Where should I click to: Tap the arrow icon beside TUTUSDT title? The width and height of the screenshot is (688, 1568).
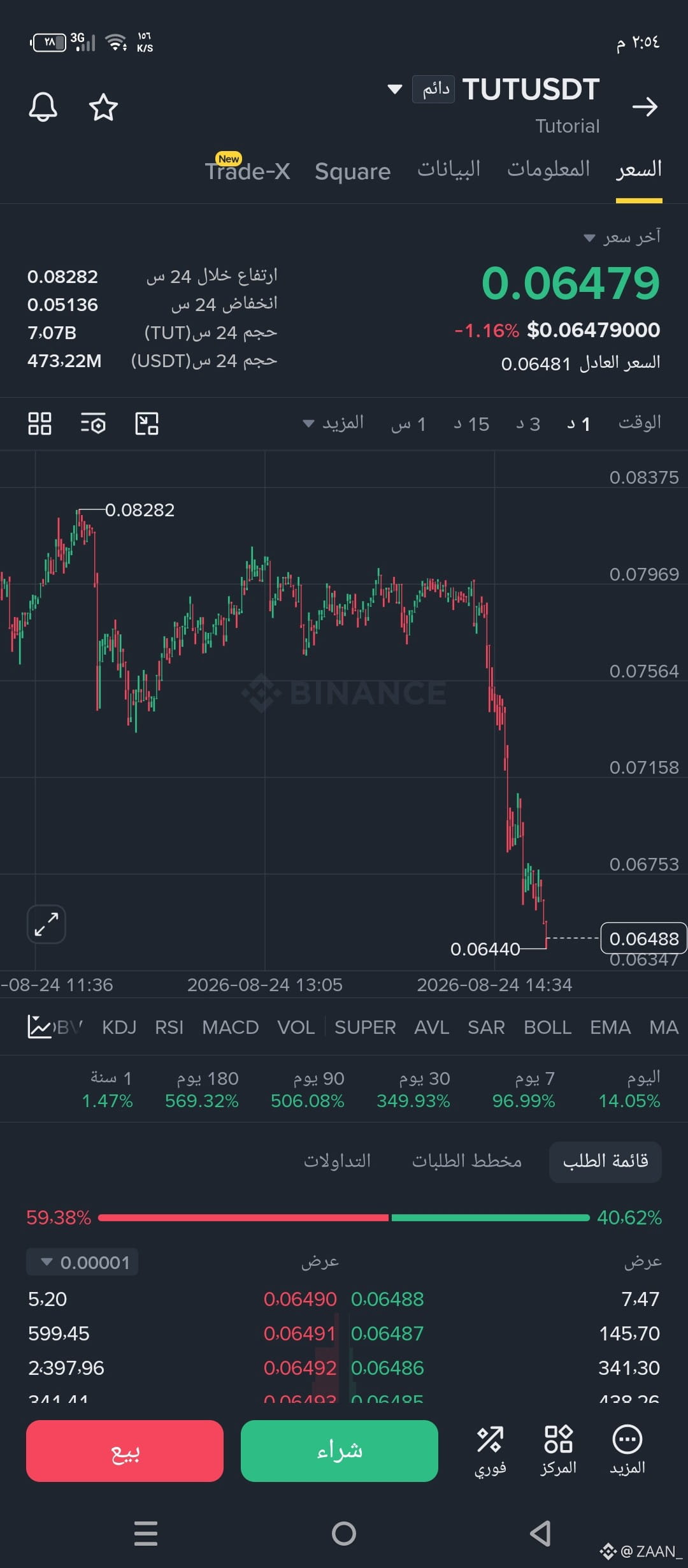tap(645, 106)
